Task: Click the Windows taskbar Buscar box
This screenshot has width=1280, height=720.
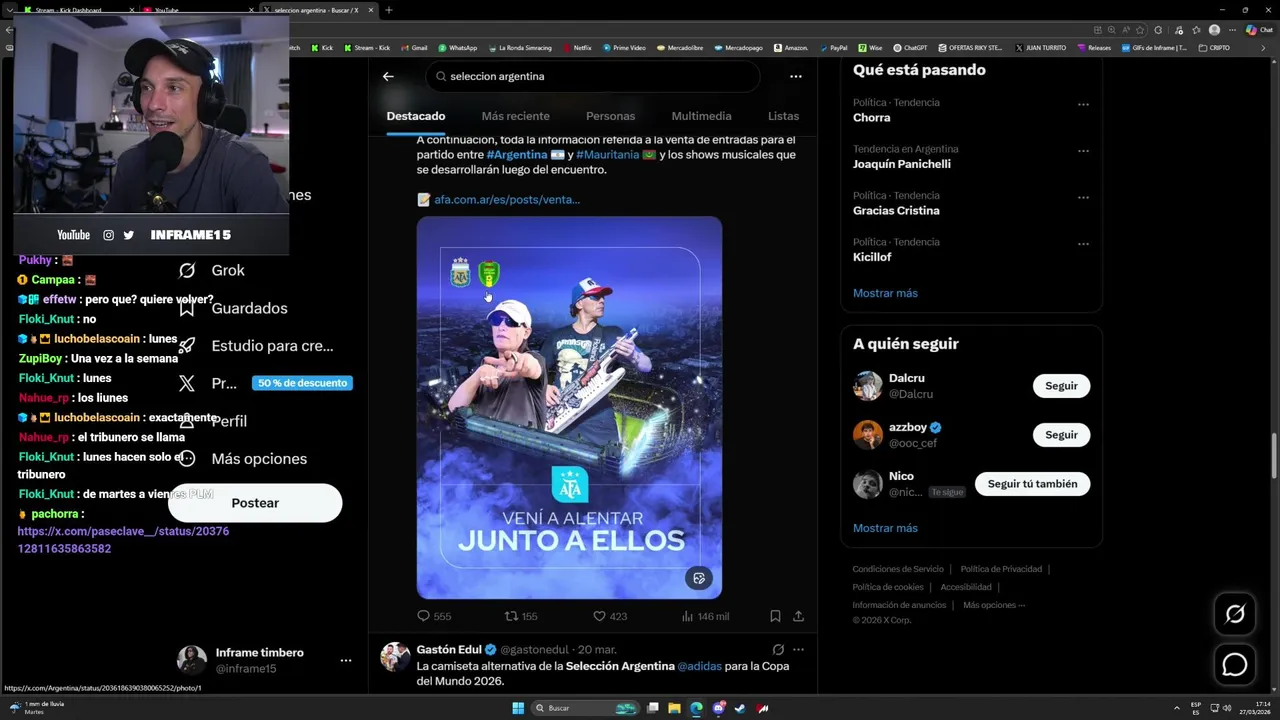Action: pyautogui.click(x=585, y=708)
